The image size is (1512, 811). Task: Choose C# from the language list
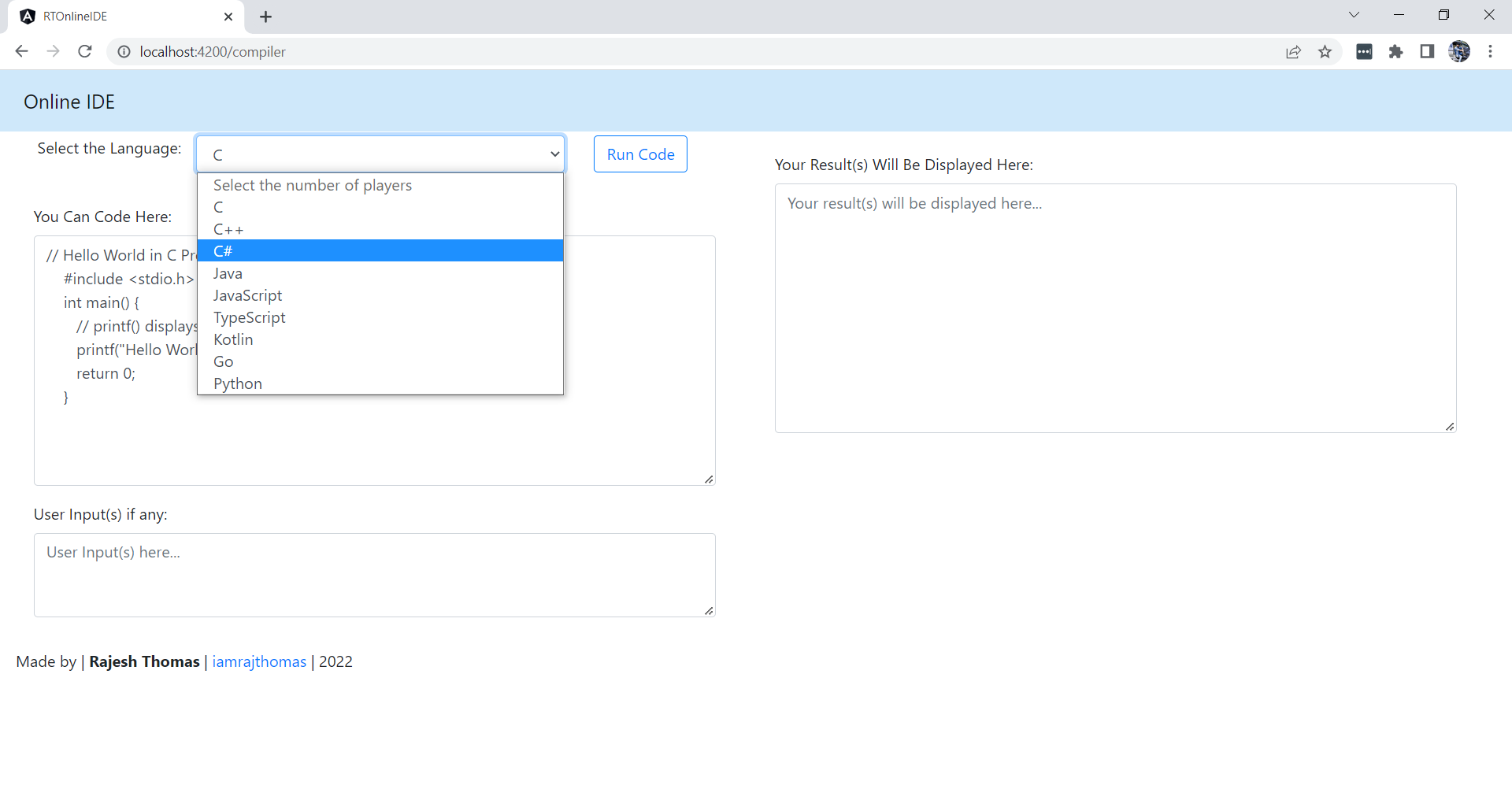(x=380, y=251)
